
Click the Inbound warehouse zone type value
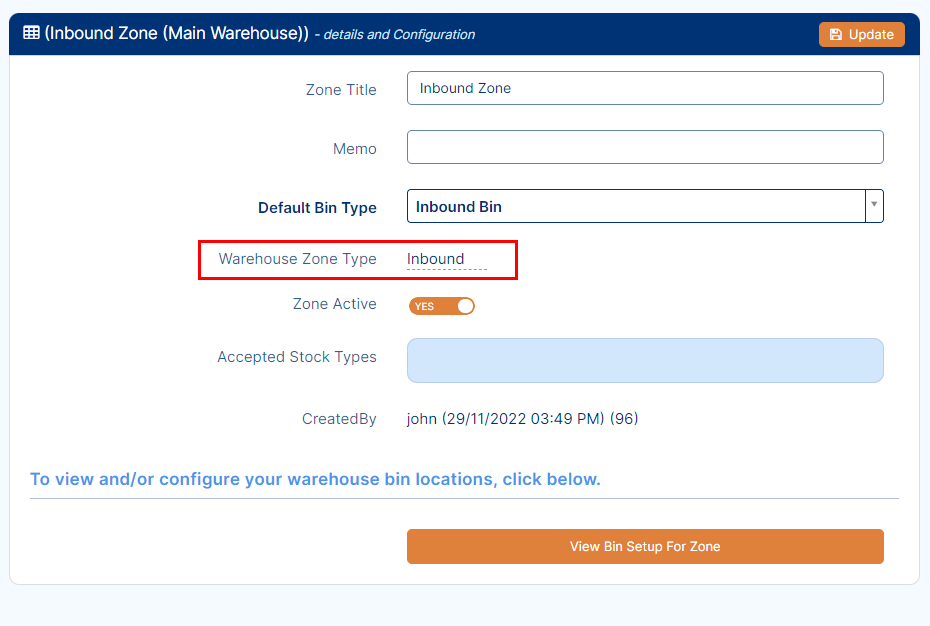tap(436, 259)
